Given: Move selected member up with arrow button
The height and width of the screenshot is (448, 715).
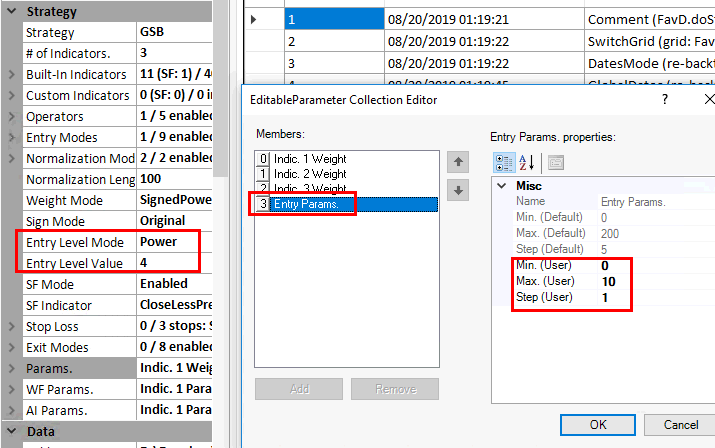Looking at the screenshot, I should pyautogui.click(x=458, y=161).
